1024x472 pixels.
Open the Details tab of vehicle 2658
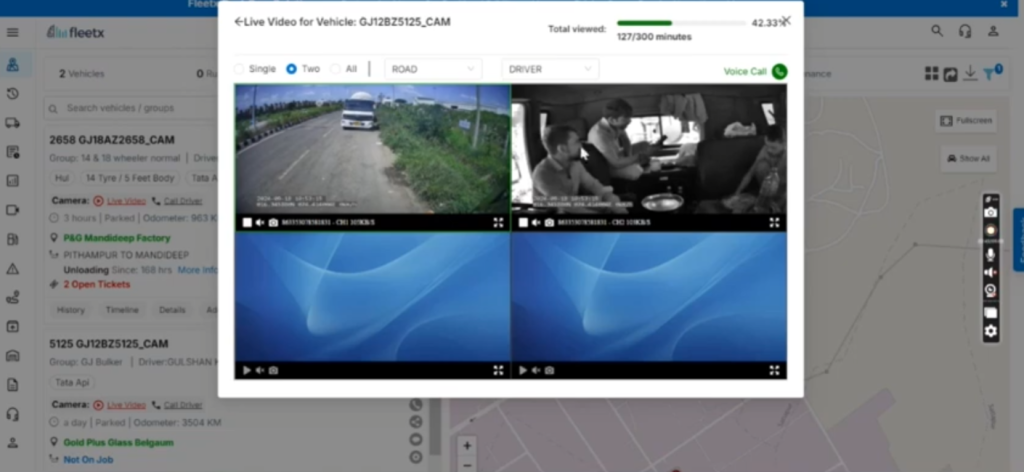(x=172, y=310)
